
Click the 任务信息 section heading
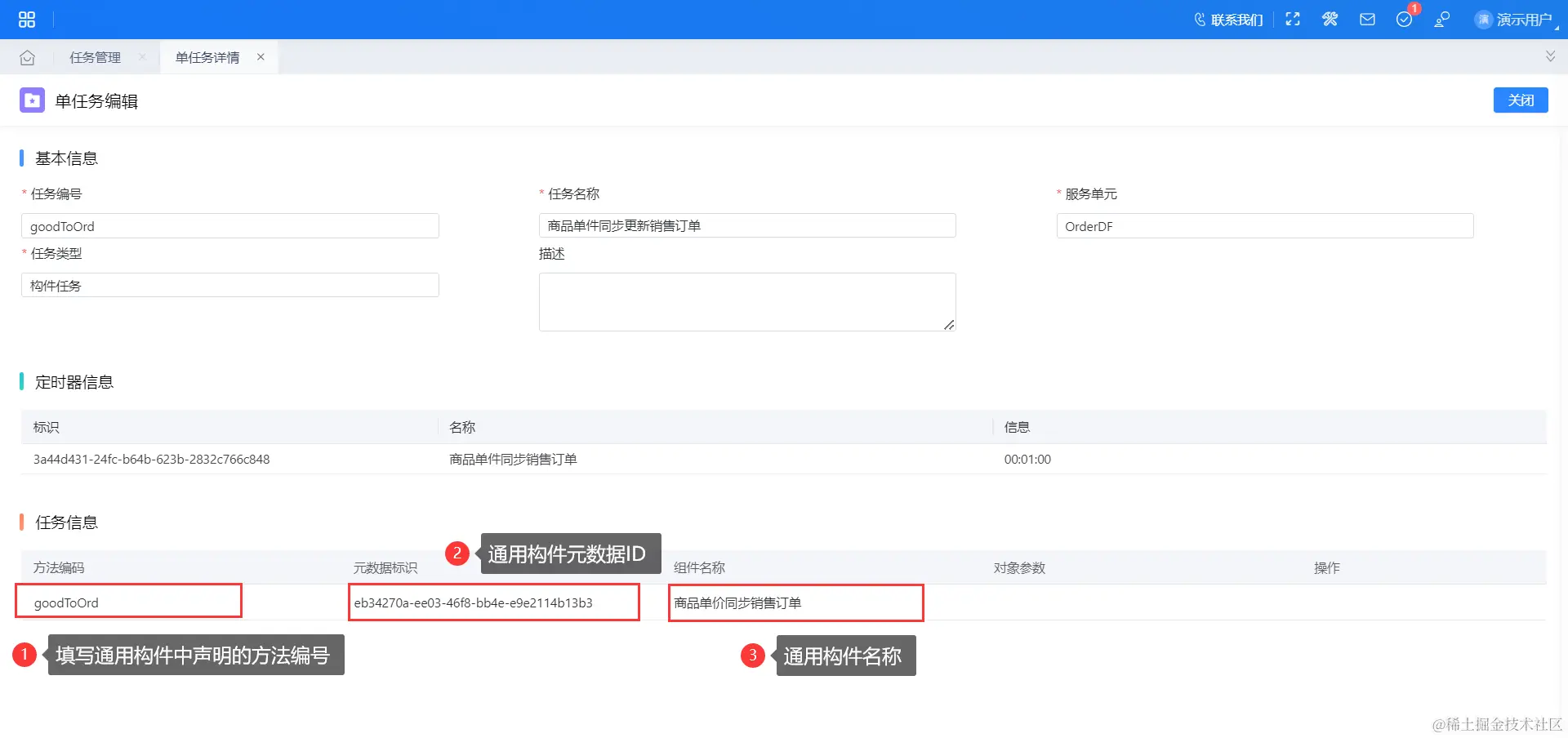click(x=66, y=522)
